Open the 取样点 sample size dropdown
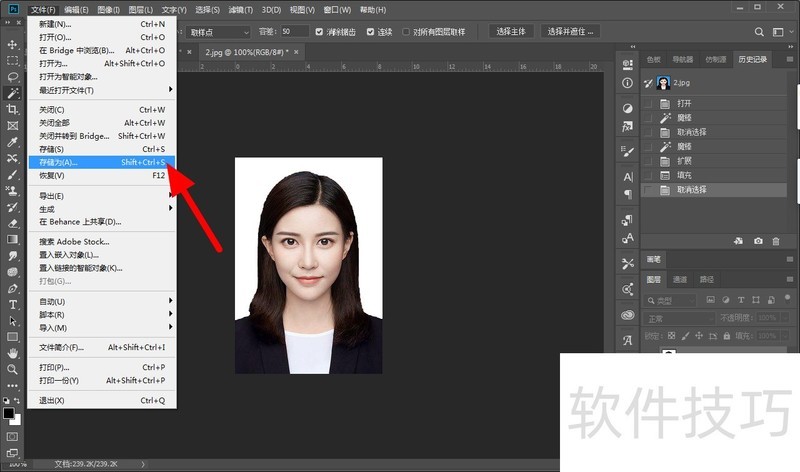Screen dimensions: 800x472 coord(218,31)
